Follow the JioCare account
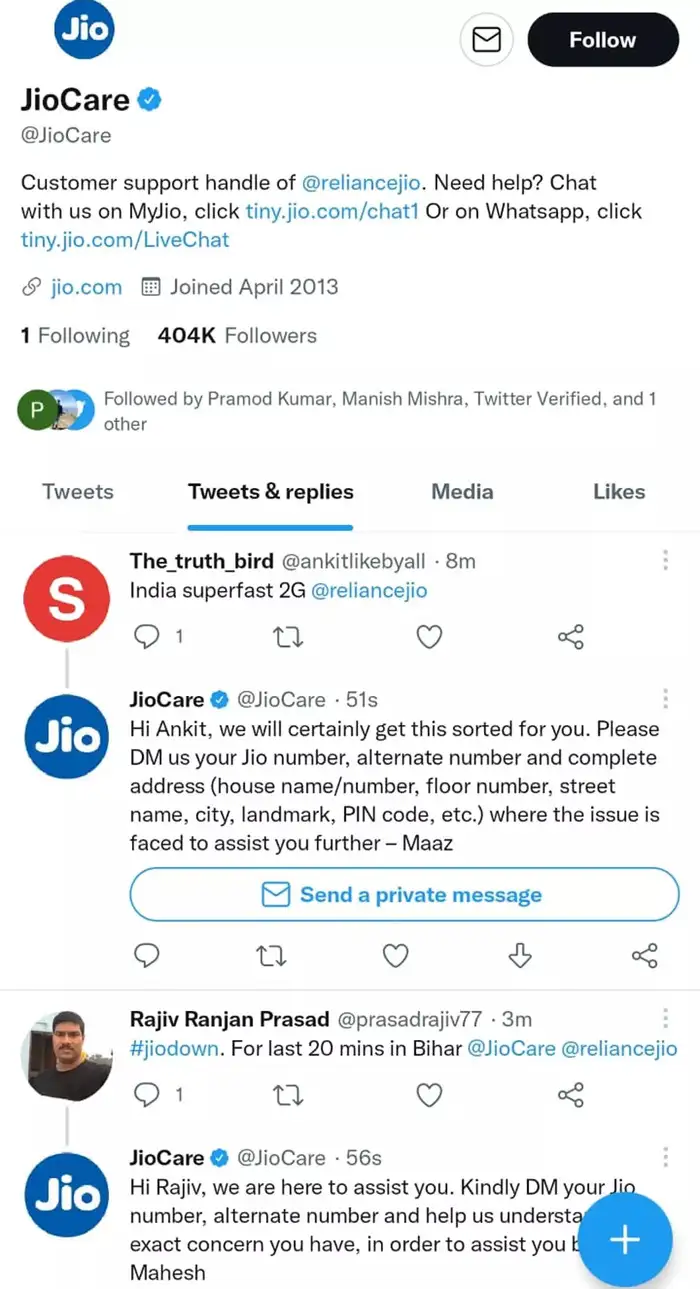Image resolution: width=700 pixels, height=1289 pixels. (x=602, y=40)
